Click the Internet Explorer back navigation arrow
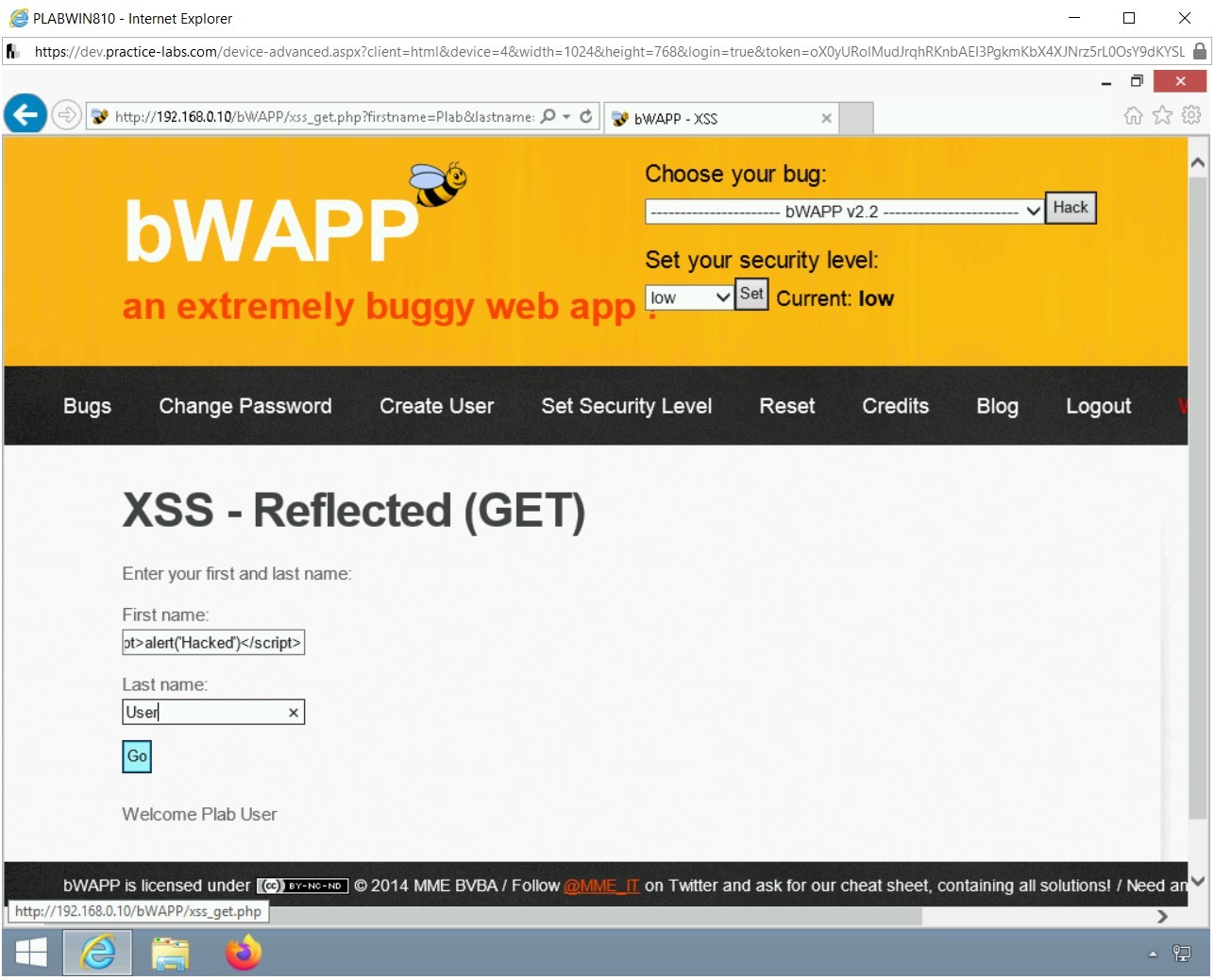Screen dimensions: 1214x980 point(25,114)
